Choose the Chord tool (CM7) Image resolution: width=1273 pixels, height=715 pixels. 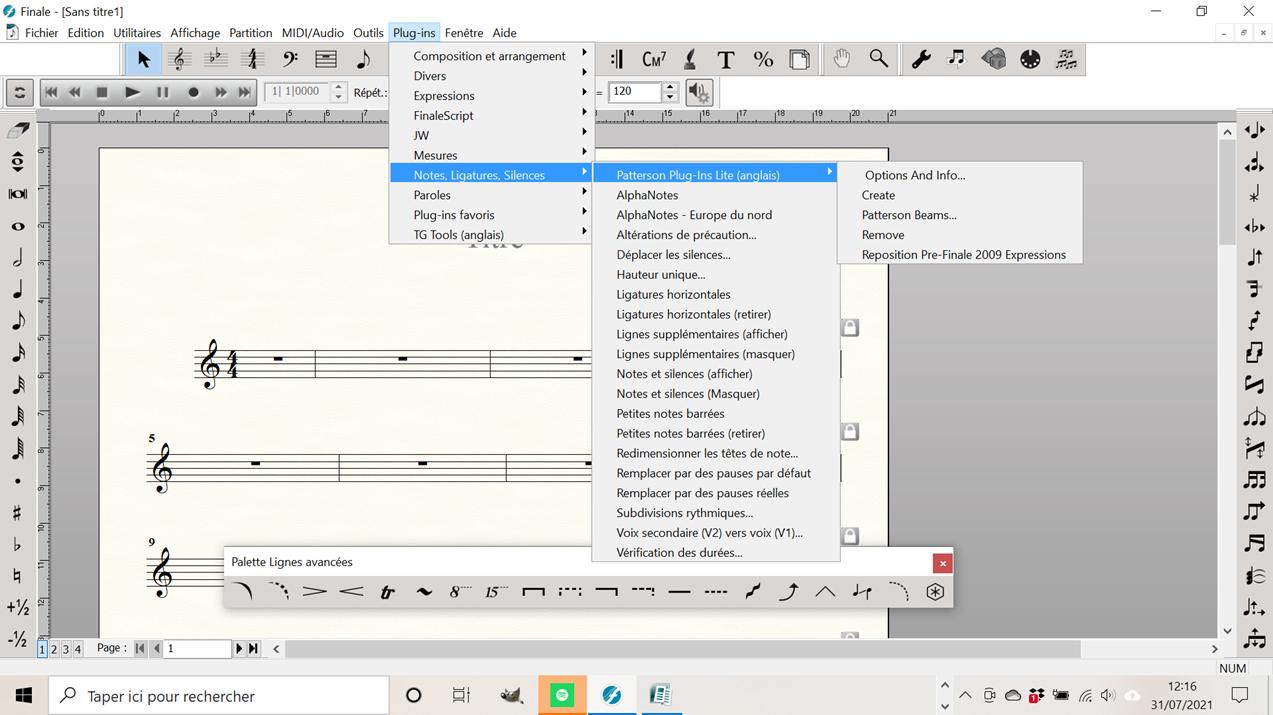point(654,60)
